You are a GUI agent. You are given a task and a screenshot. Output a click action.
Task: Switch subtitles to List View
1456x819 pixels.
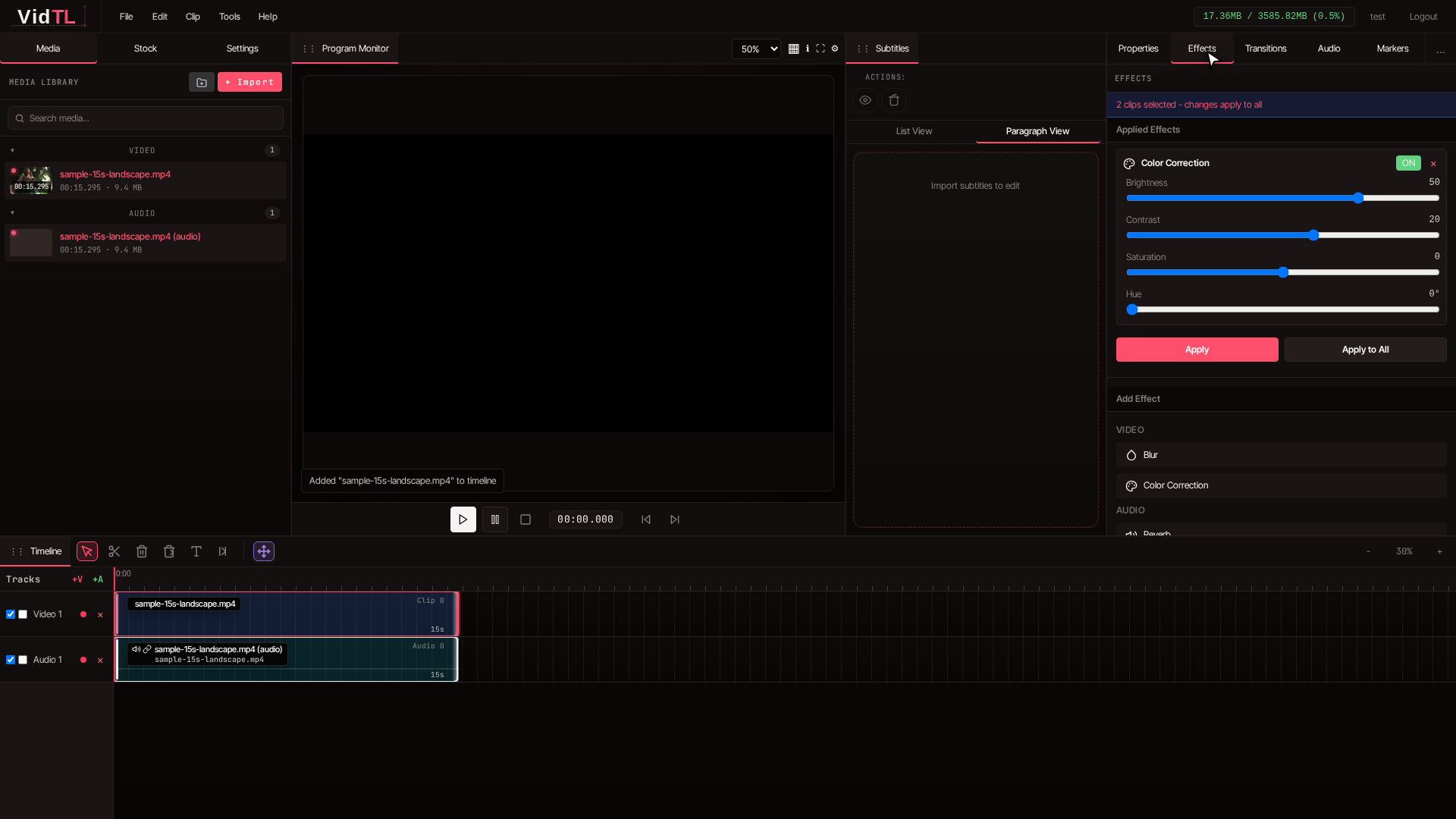tap(914, 131)
